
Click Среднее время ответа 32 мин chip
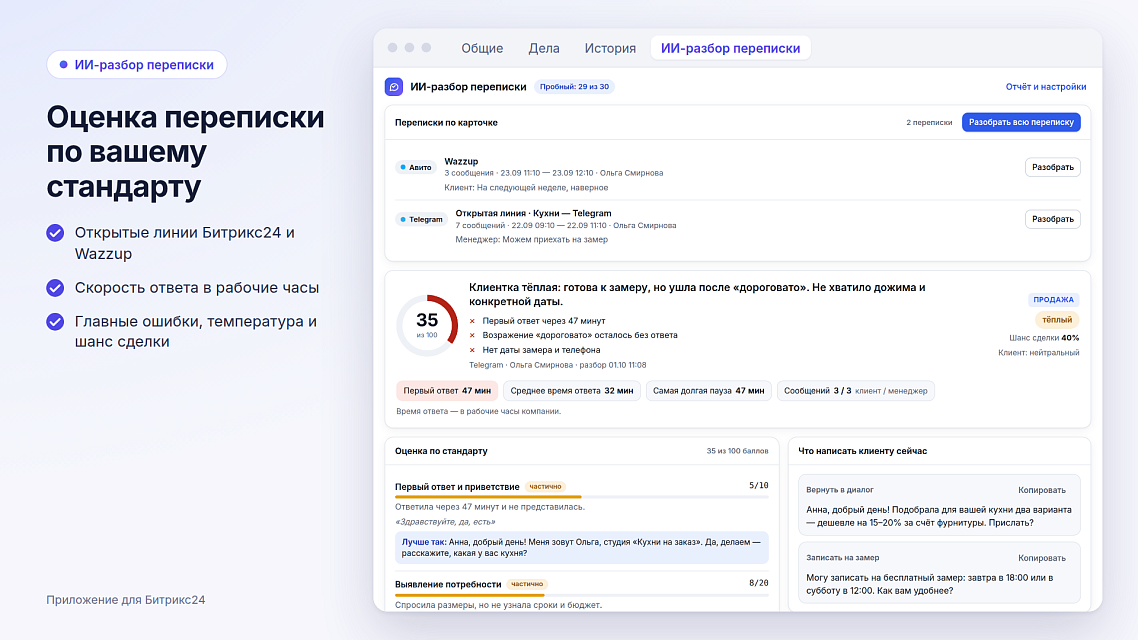[572, 390]
